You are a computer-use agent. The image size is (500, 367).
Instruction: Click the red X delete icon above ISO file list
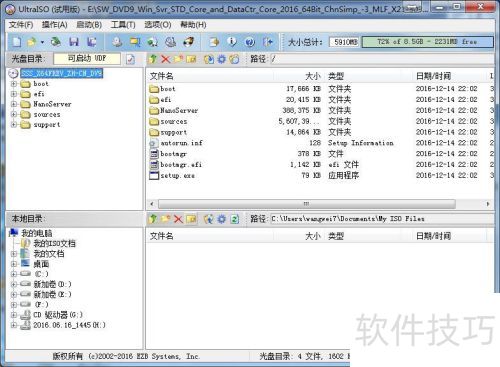(165, 59)
